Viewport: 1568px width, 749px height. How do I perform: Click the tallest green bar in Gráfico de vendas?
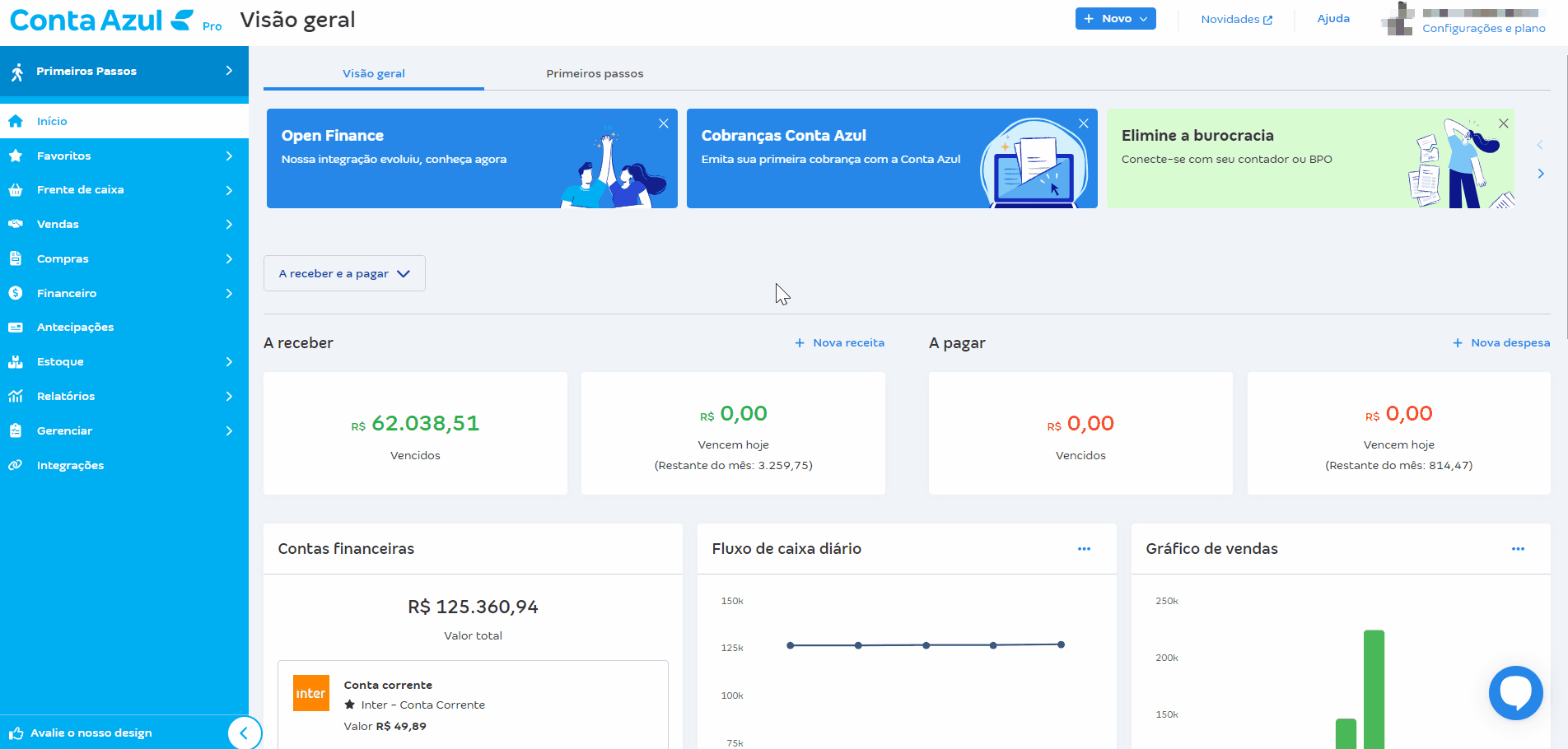pyautogui.click(x=1374, y=690)
